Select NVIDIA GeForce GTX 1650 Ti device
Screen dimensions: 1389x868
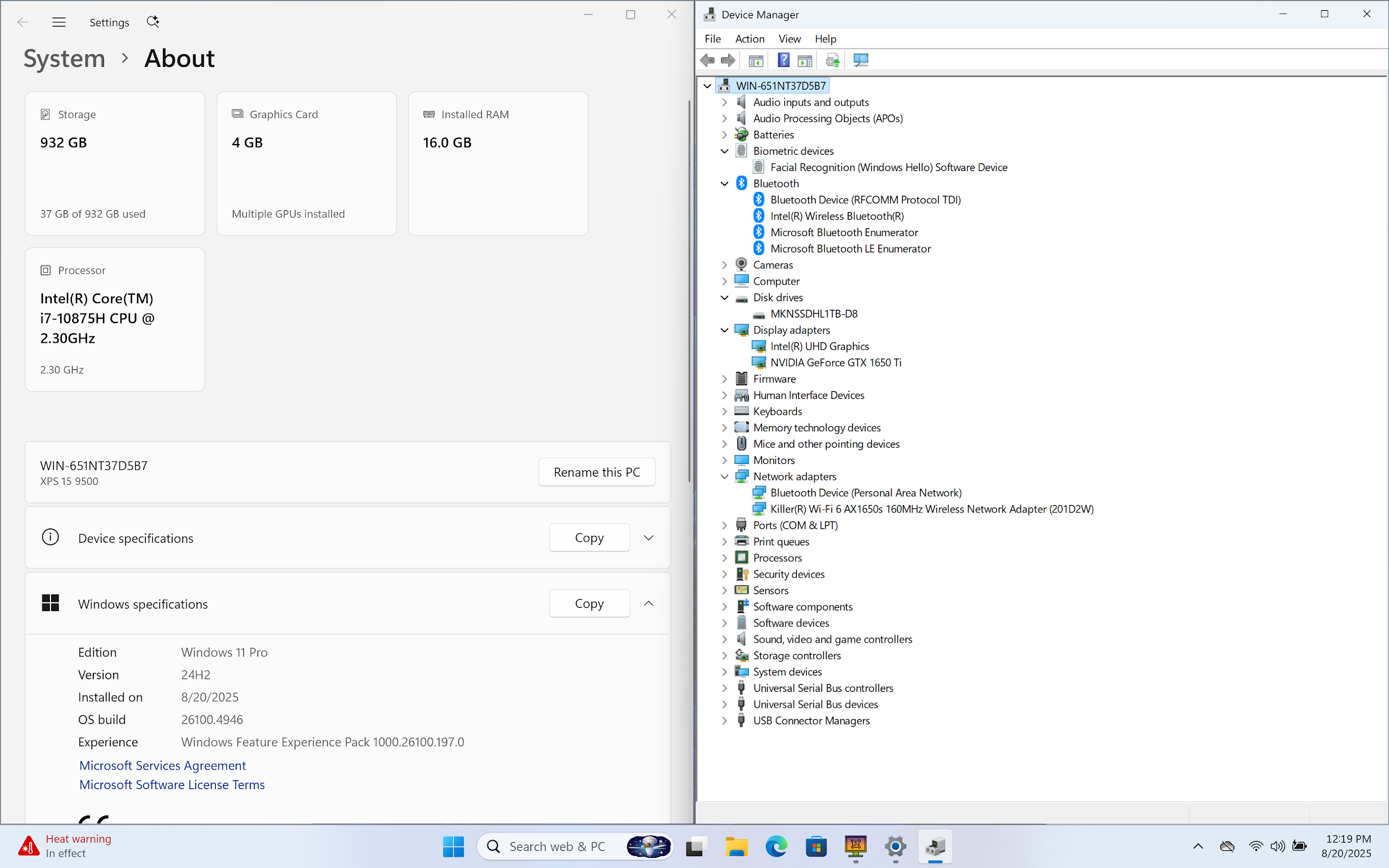tap(835, 362)
